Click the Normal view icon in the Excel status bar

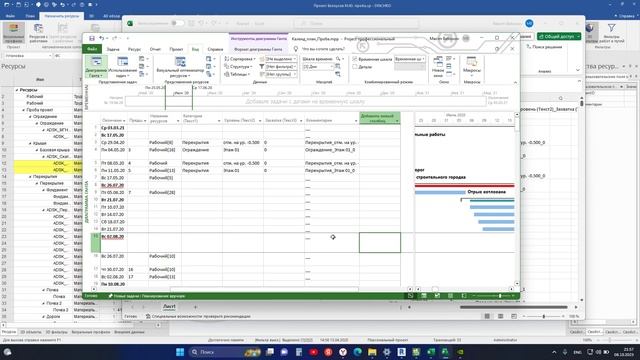pos(487,316)
